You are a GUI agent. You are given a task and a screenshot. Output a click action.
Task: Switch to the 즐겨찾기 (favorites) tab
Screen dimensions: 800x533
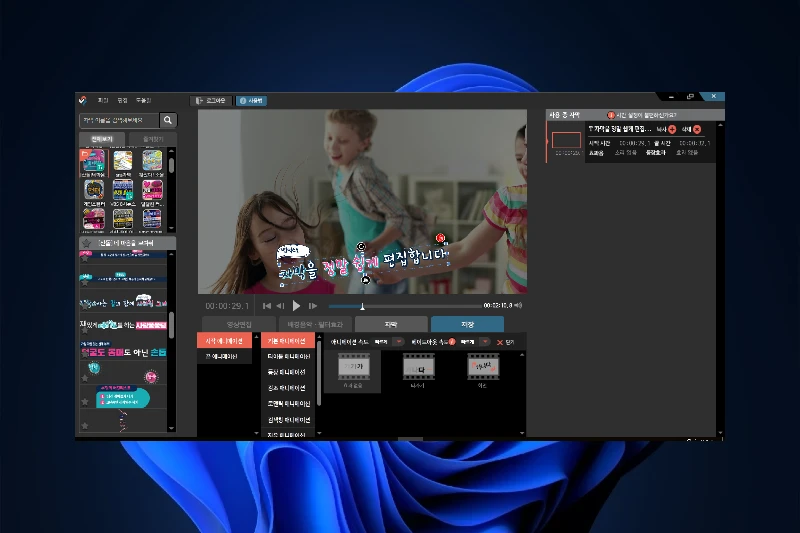click(x=150, y=139)
